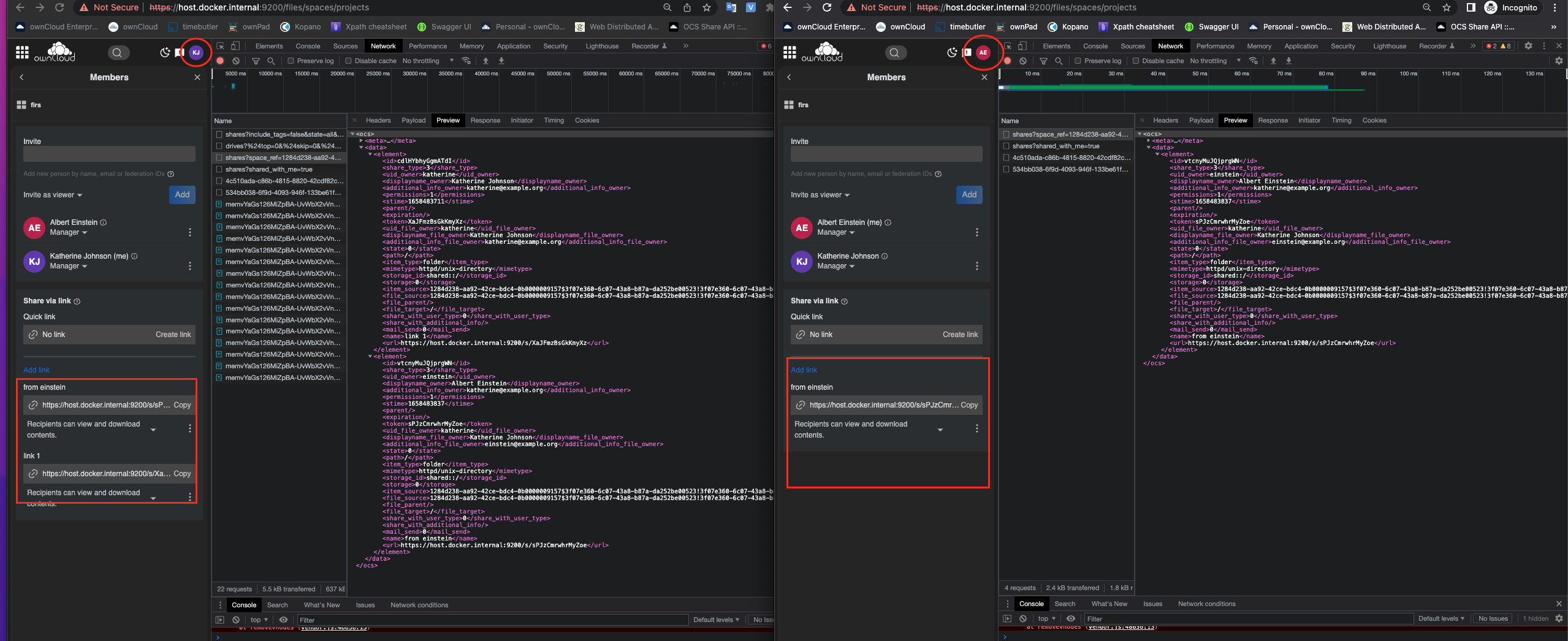The height and width of the screenshot is (641, 1568).
Task: Open actions menu for Katherine Johnson in right panel
Action: pos(977,266)
